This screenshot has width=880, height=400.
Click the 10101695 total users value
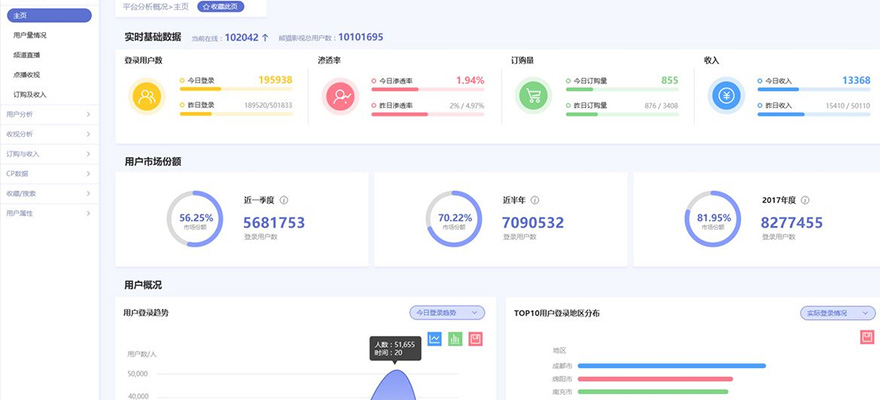click(361, 38)
